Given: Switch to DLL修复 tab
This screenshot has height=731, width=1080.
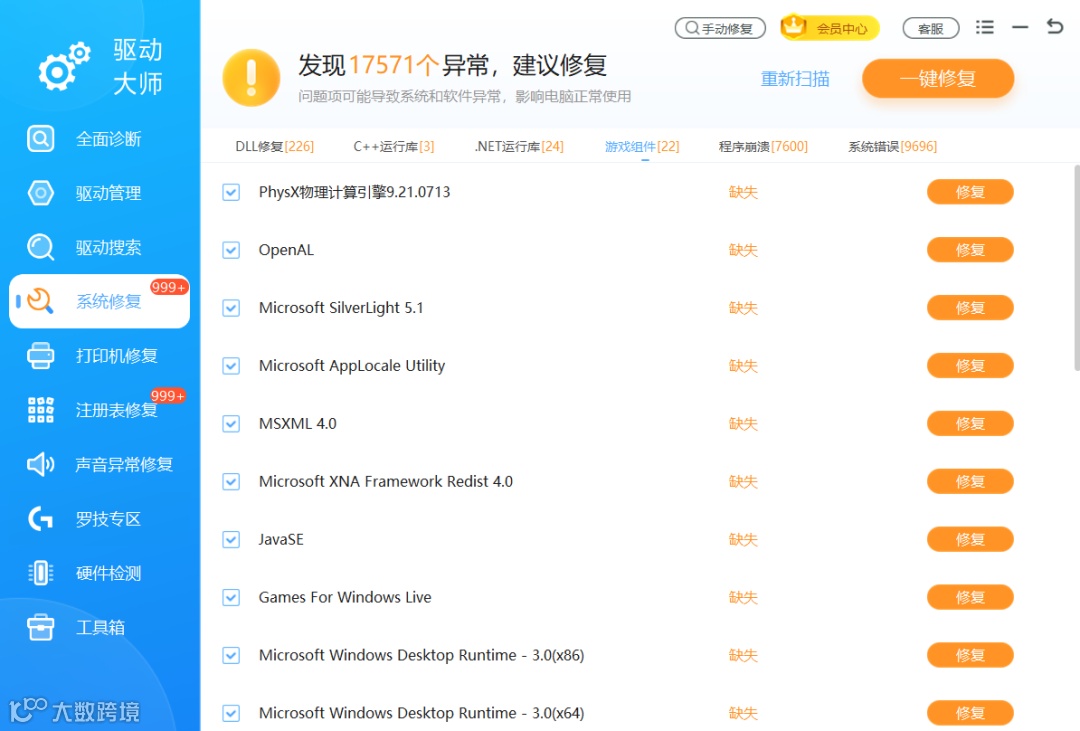Looking at the screenshot, I should pyautogui.click(x=274, y=146).
